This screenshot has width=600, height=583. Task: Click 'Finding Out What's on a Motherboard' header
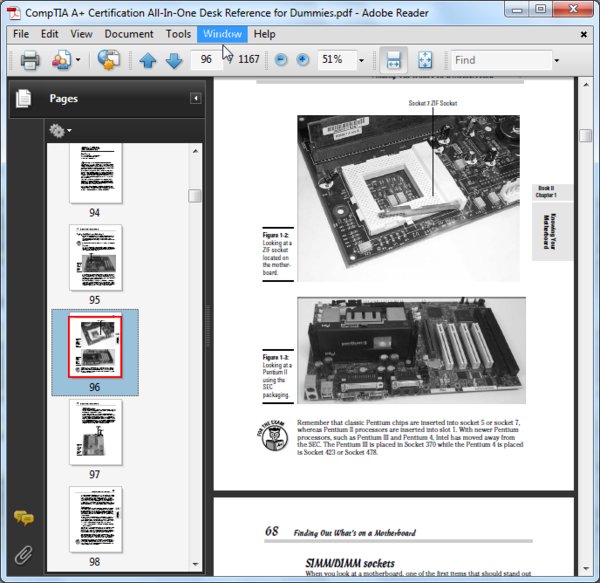click(x=354, y=533)
